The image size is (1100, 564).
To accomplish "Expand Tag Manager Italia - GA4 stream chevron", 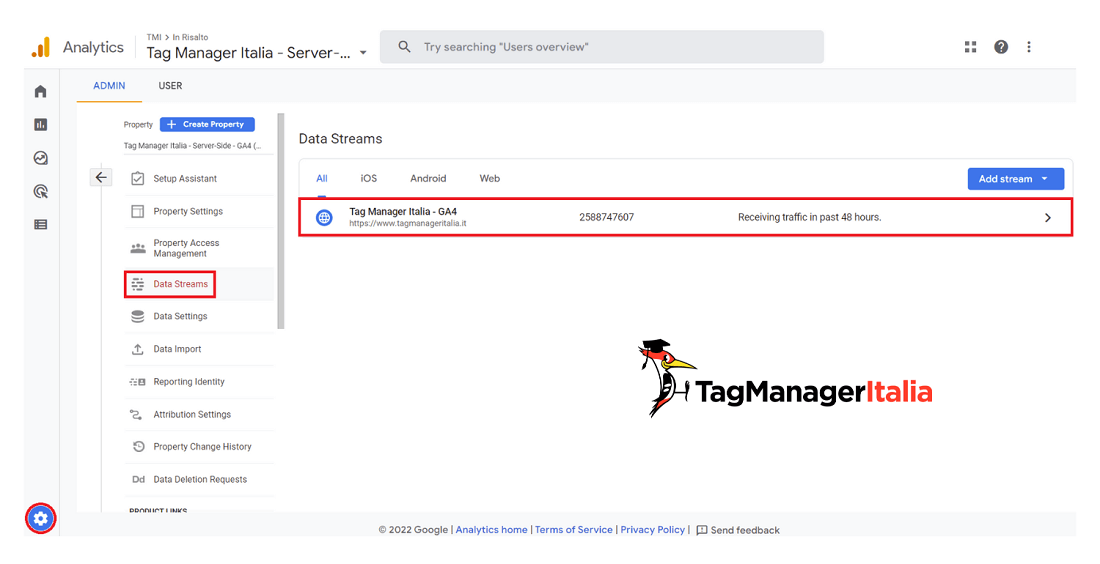I will 1047,217.
